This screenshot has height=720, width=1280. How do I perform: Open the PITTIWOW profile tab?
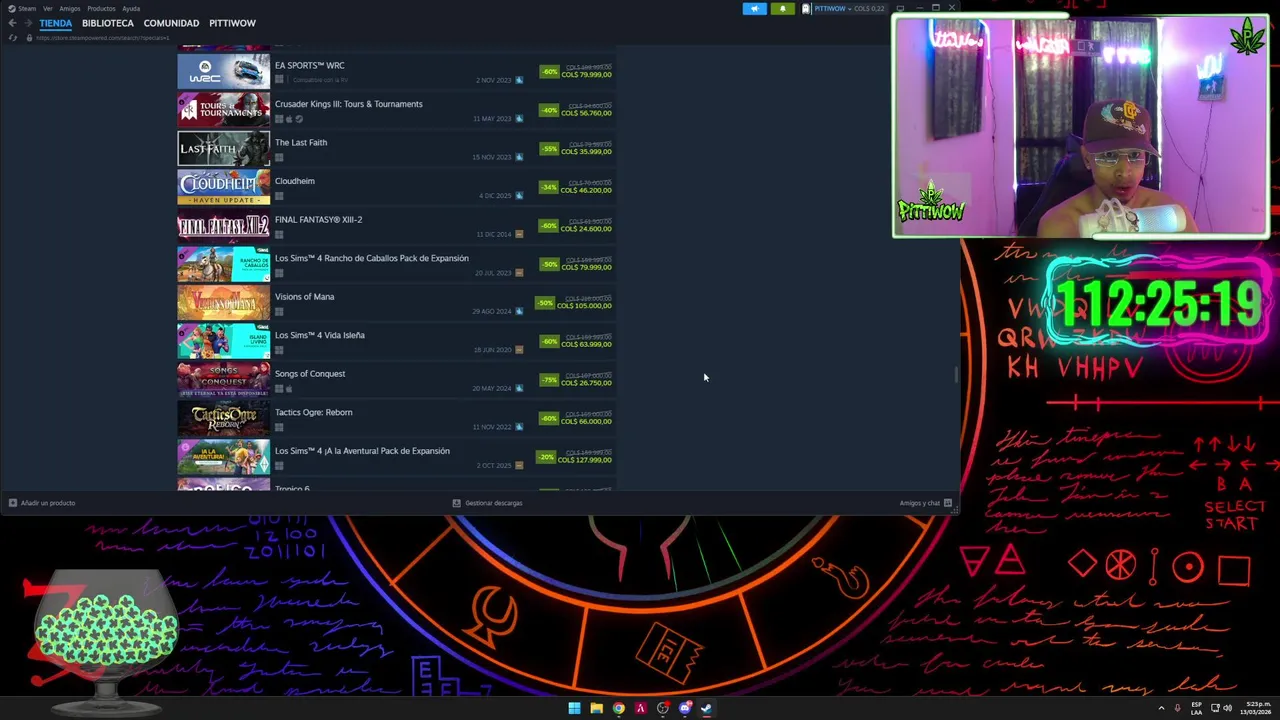pos(232,23)
